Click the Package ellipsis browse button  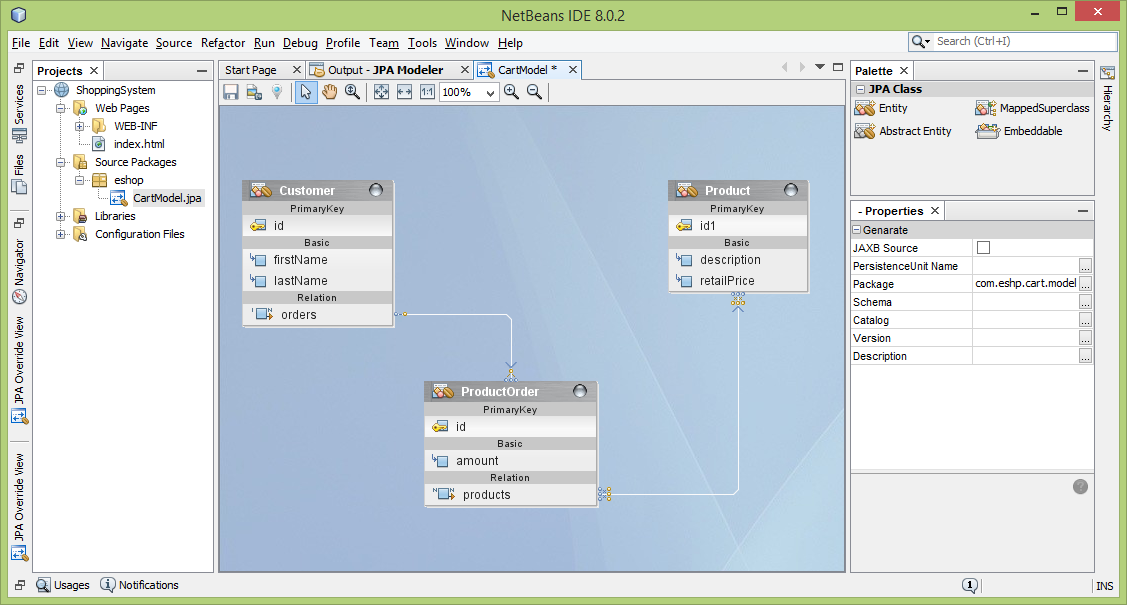click(1085, 284)
